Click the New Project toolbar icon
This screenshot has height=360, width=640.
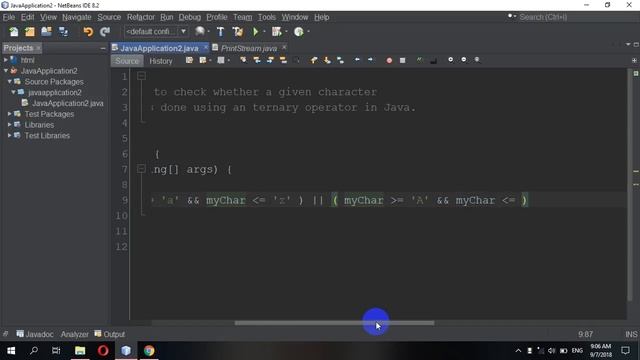(30, 32)
